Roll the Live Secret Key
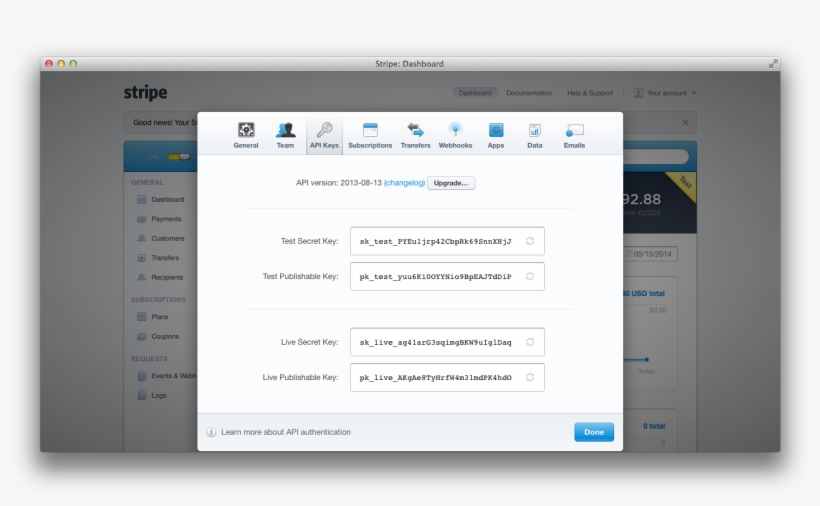 click(530, 342)
